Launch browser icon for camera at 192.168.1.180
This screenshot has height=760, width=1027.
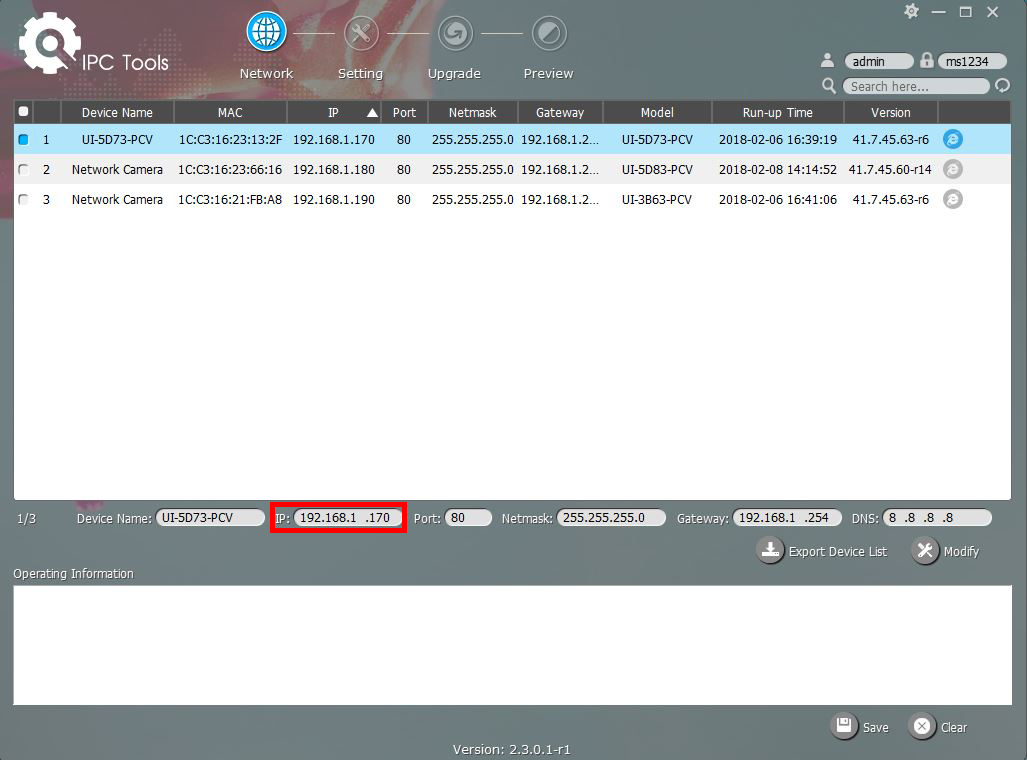(x=951, y=169)
